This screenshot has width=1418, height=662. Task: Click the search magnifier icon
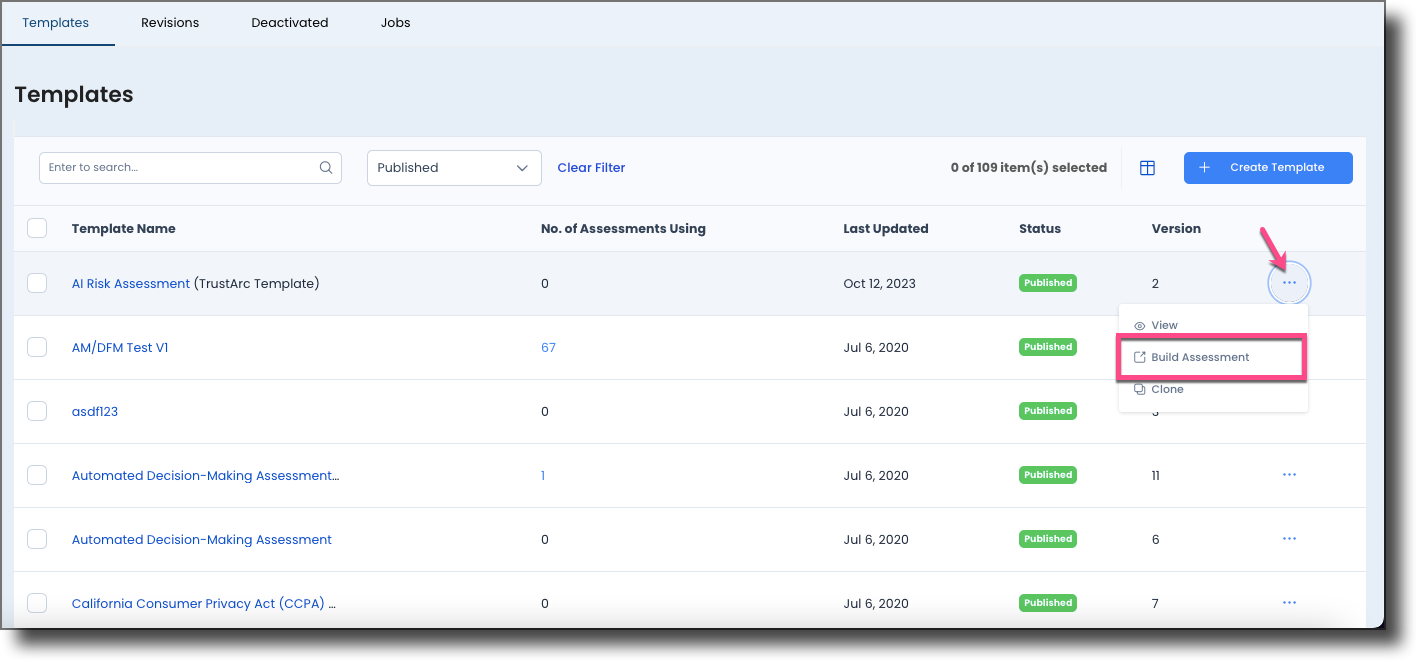coord(326,167)
